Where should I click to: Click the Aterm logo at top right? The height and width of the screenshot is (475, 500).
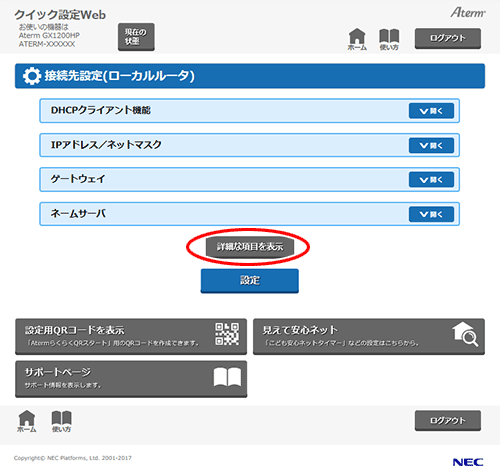(468, 13)
